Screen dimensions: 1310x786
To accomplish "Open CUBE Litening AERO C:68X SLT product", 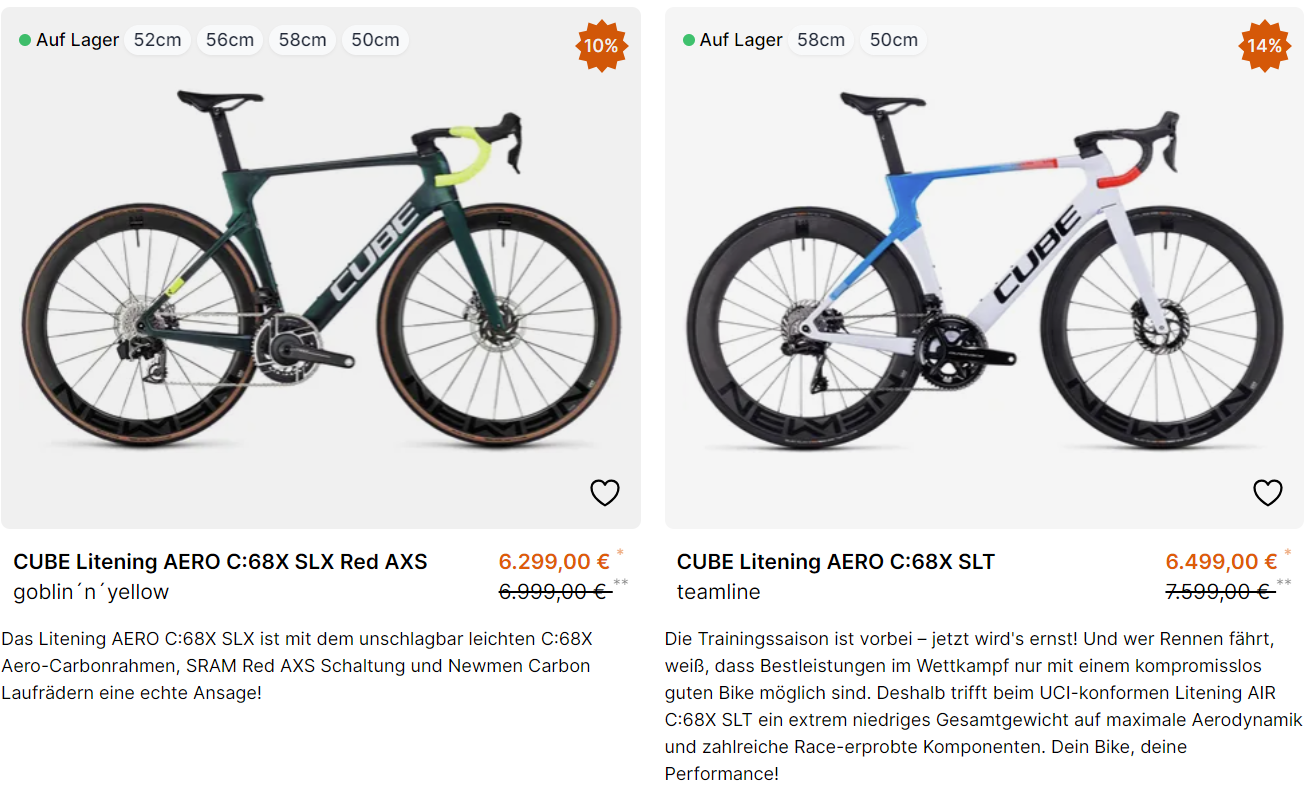I will [835, 562].
